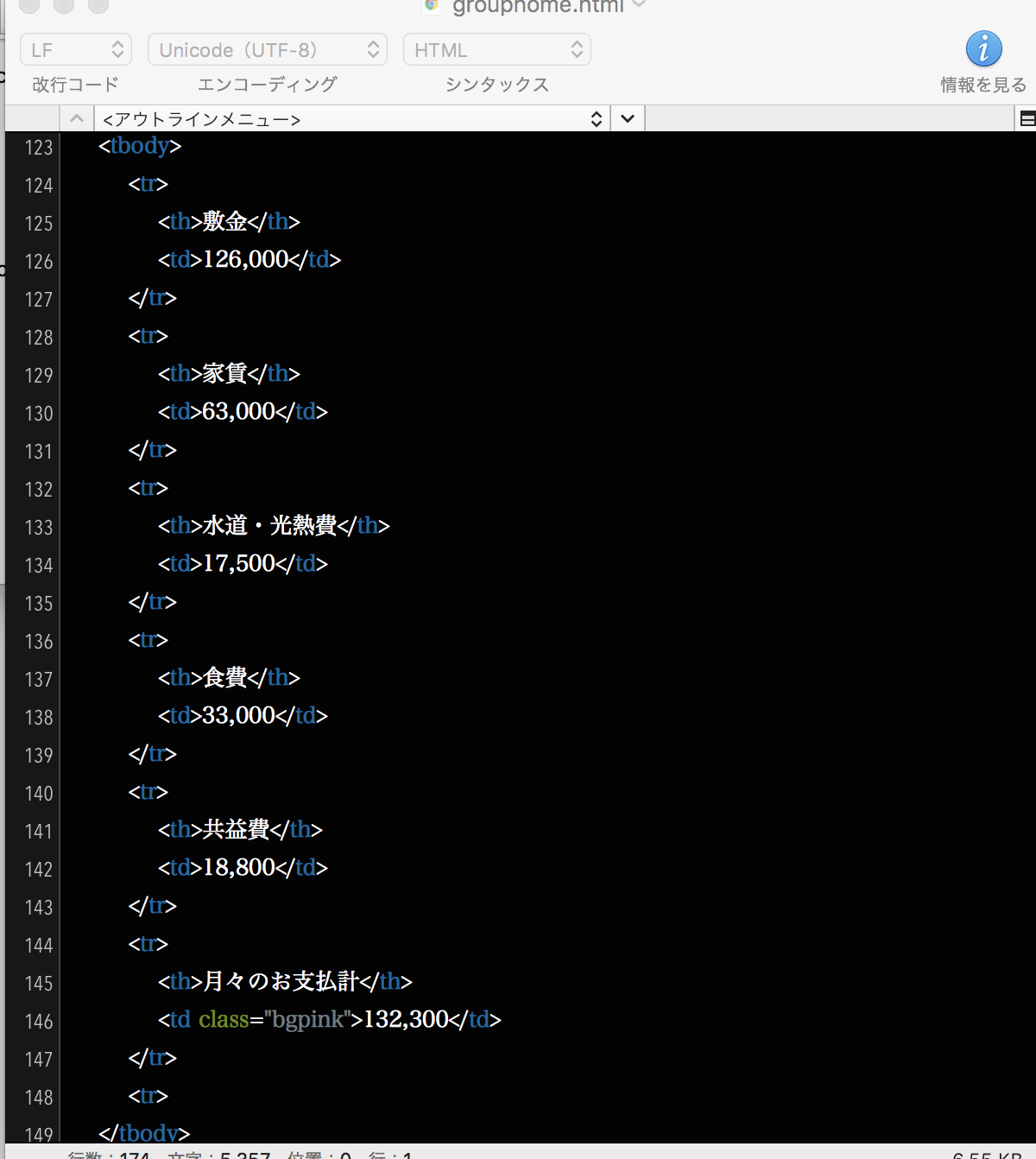
Task: Click the document proxy icon beside grouphome.html
Action: click(430, 7)
